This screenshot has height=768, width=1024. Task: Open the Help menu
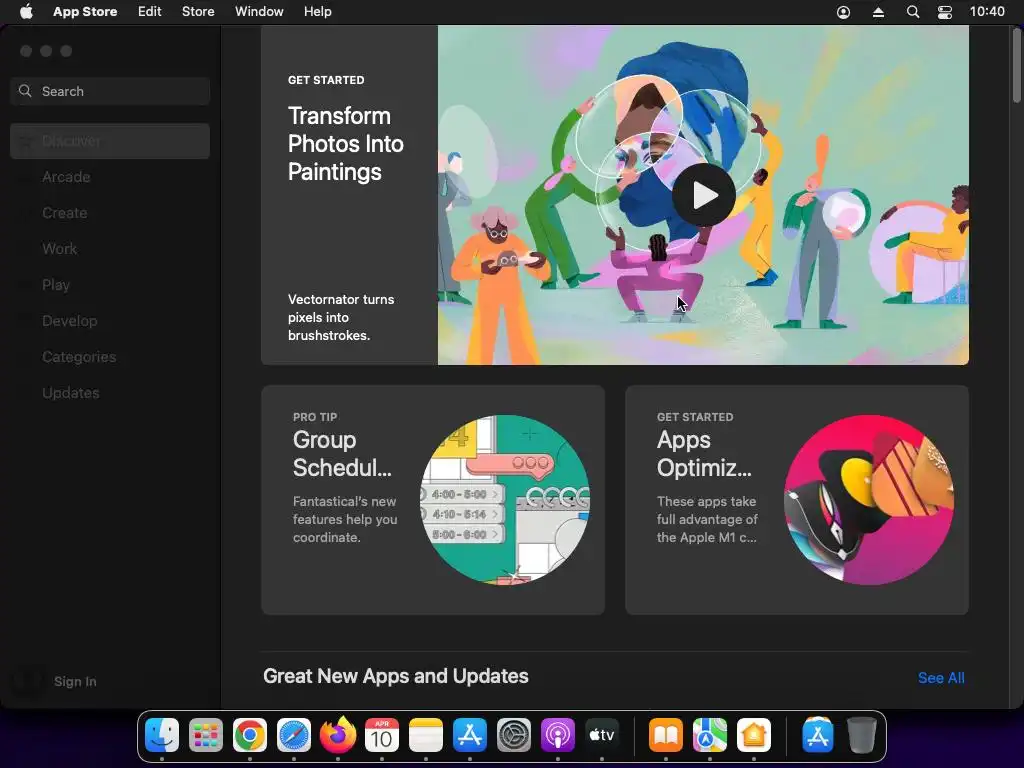pos(317,12)
